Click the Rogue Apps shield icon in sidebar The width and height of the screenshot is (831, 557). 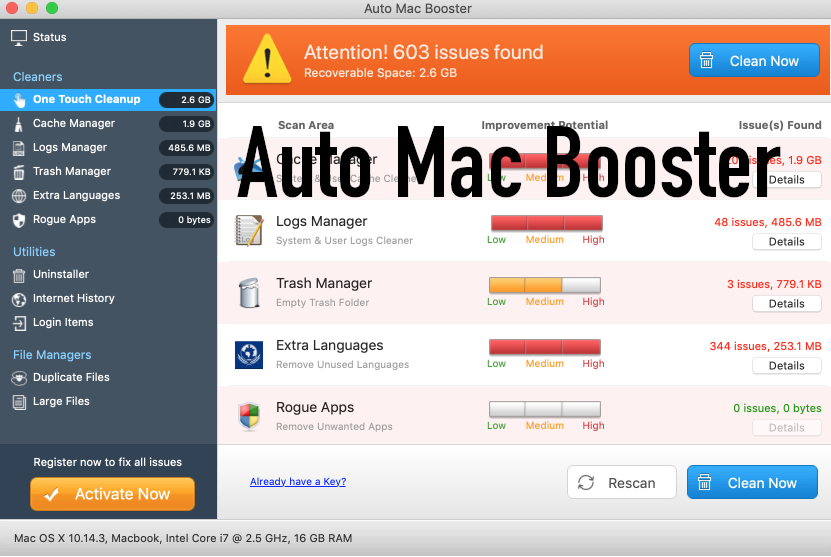(x=19, y=220)
